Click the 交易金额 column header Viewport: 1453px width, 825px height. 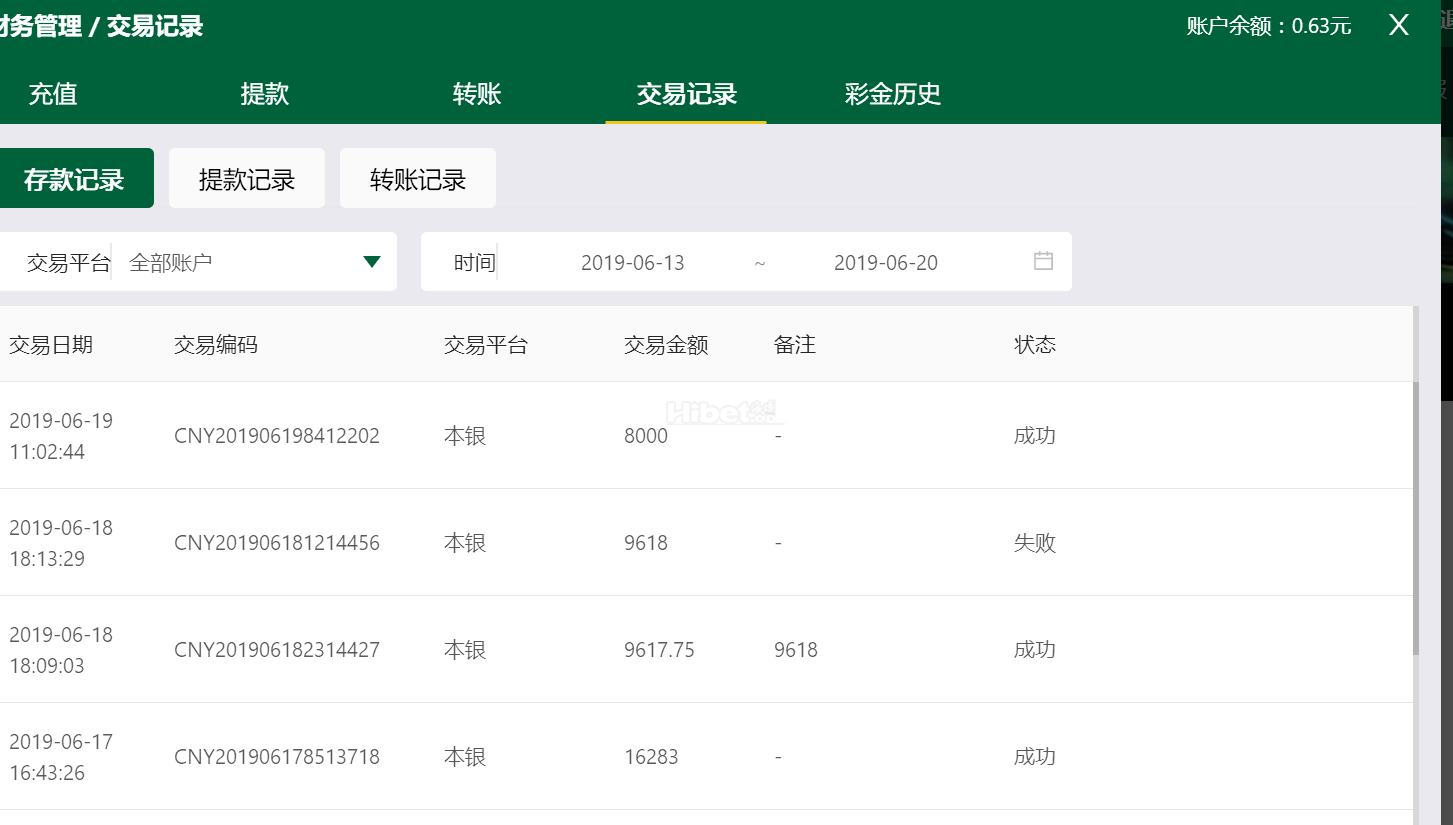pyautogui.click(x=666, y=345)
